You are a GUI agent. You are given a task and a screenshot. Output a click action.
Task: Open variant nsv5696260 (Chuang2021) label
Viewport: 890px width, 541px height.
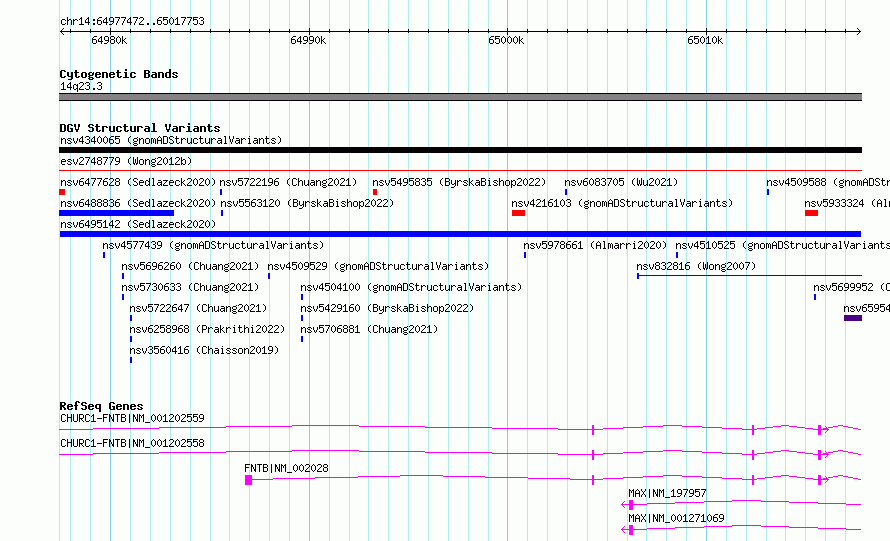(190, 266)
